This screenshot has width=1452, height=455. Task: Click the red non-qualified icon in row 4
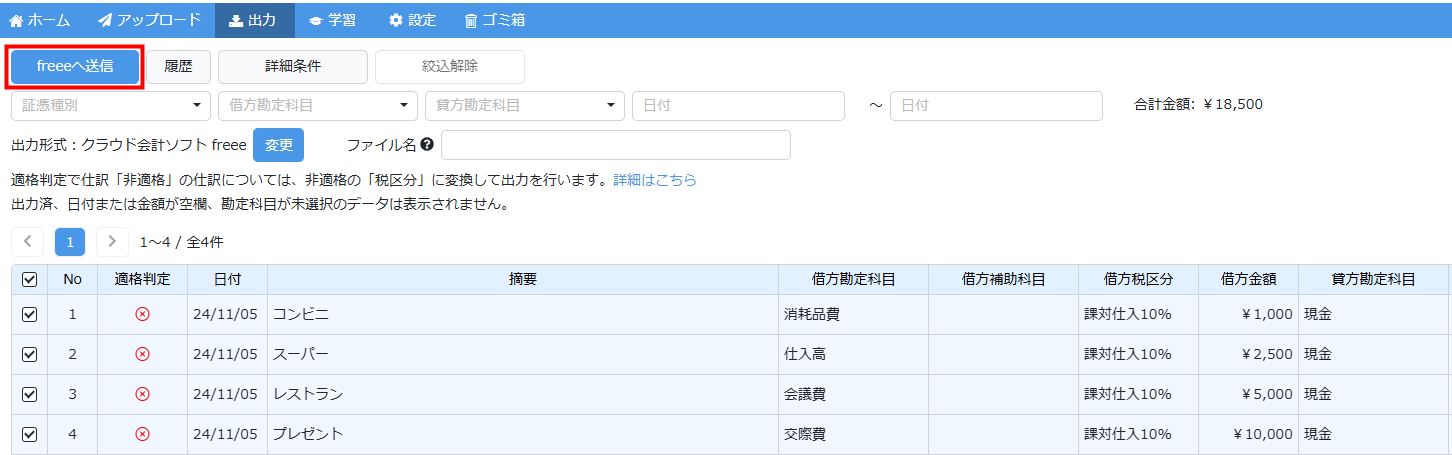pyautogui.click(x=142, y=434)
